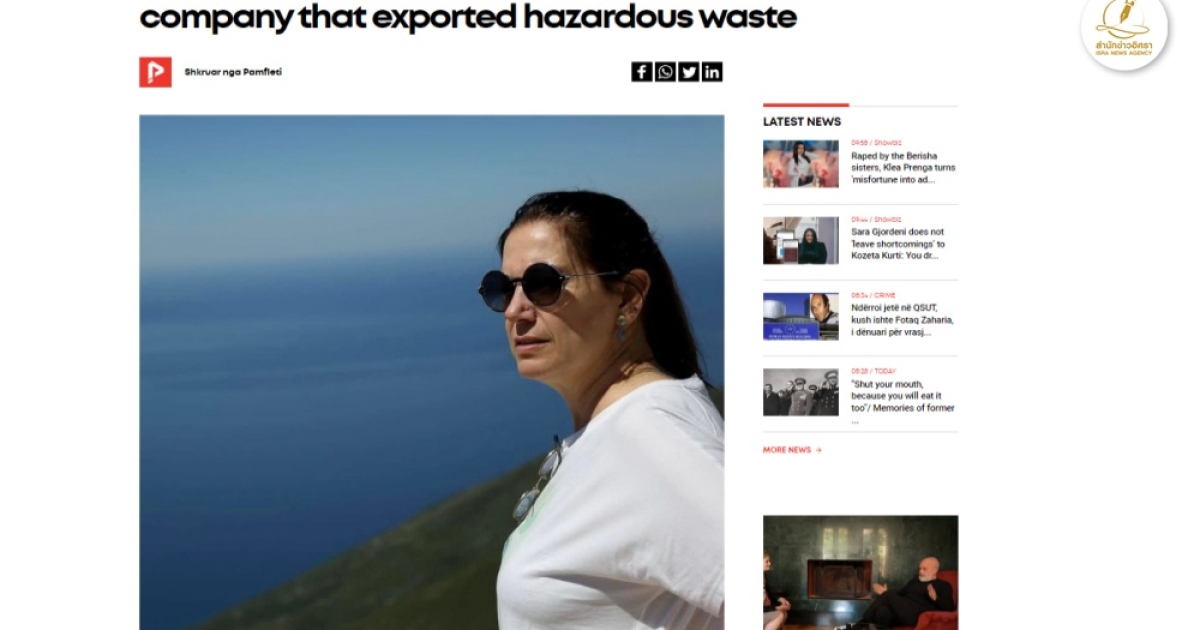
Task: Read Sara Gjordeni Kozeta Kurti headline
Action: click(x=900, y=244)
